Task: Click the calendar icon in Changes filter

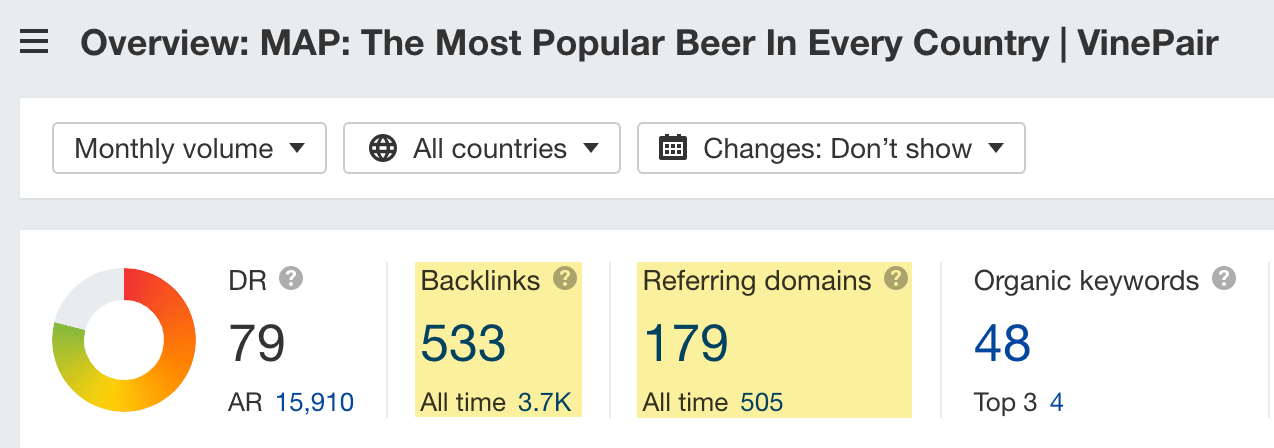Action: [673, 149]
